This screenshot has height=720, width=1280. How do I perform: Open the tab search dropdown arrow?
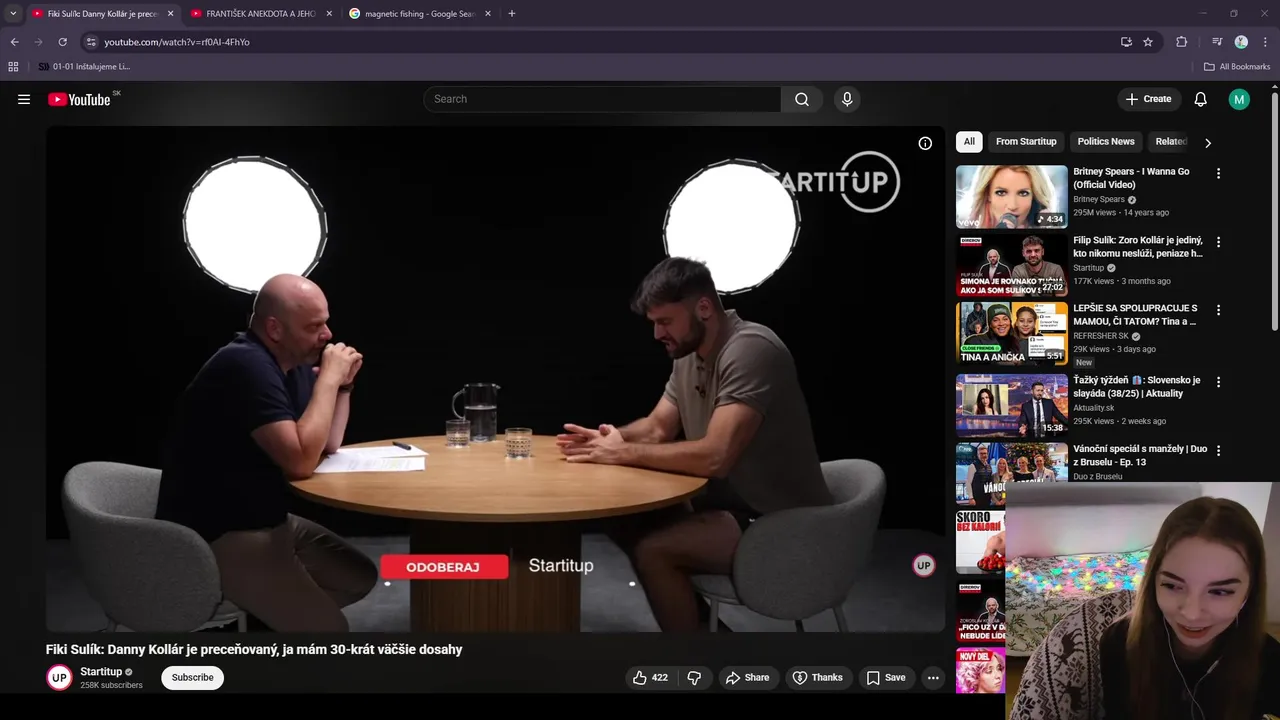[x=13, y=14]
